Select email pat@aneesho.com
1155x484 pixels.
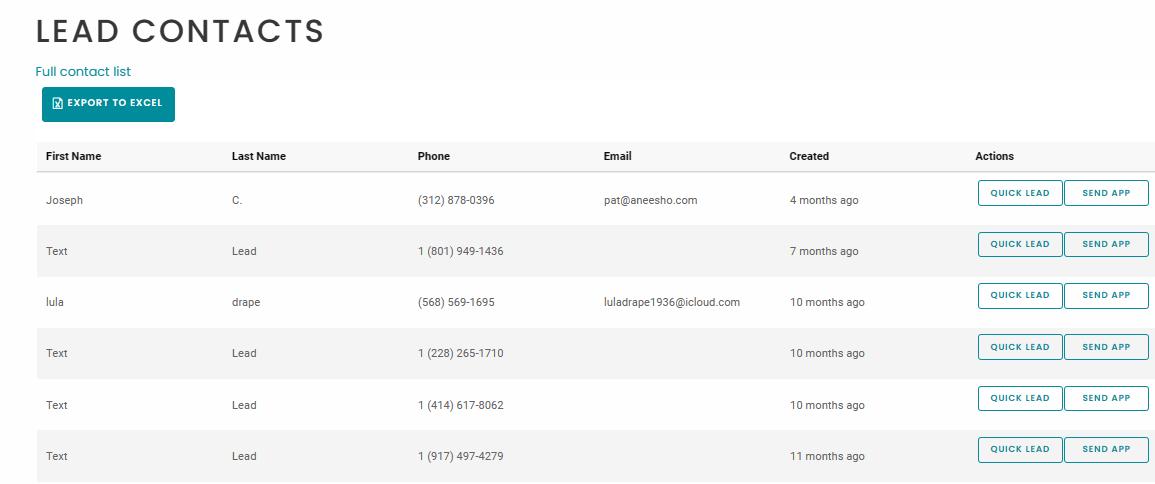point(650,200)
